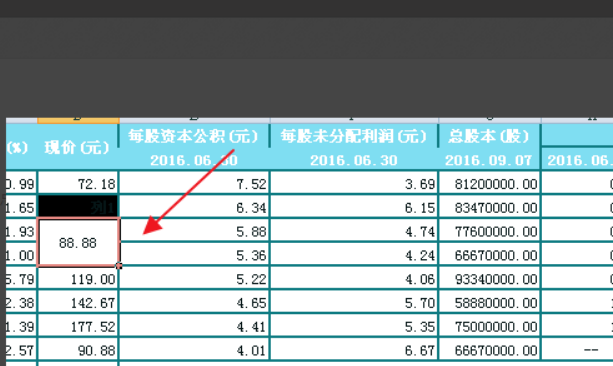
Task: Click the 2016.09.07 date cell
Action: (489, 160)
